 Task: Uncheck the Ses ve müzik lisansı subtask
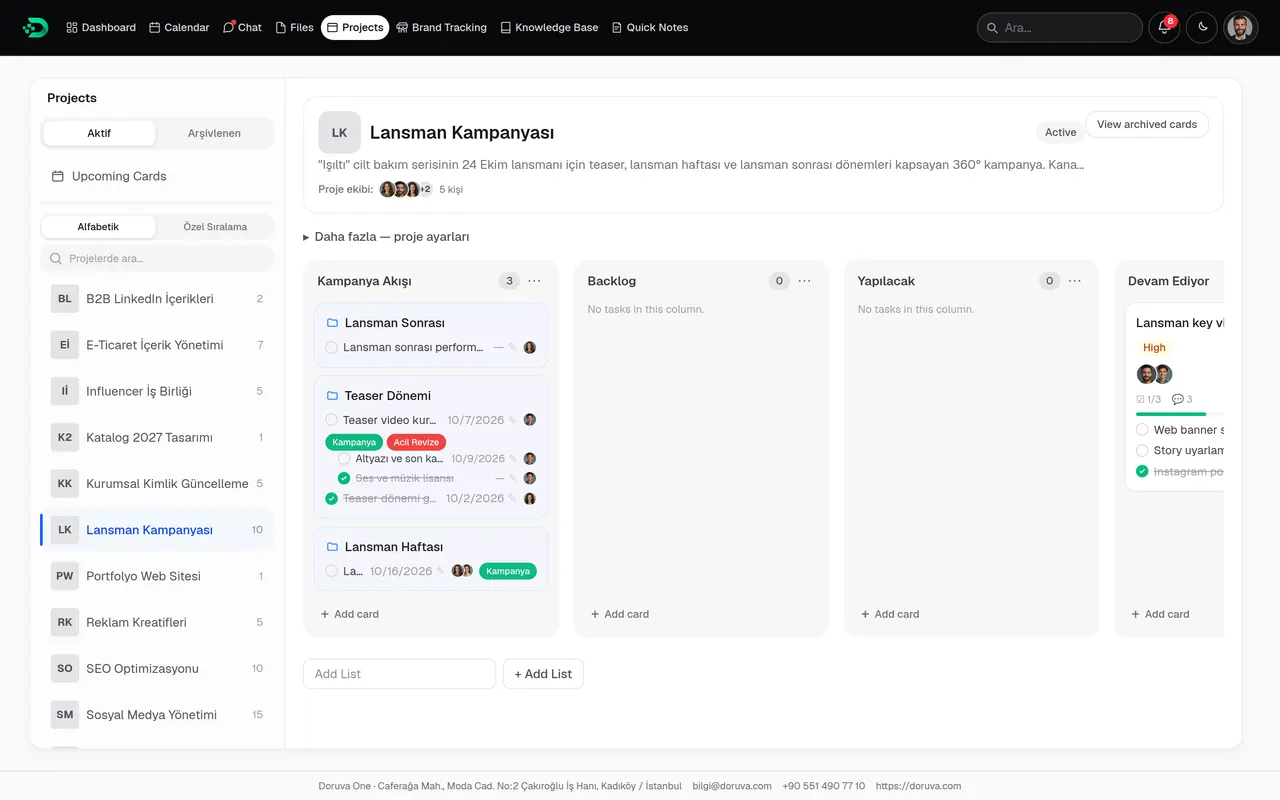344,478
